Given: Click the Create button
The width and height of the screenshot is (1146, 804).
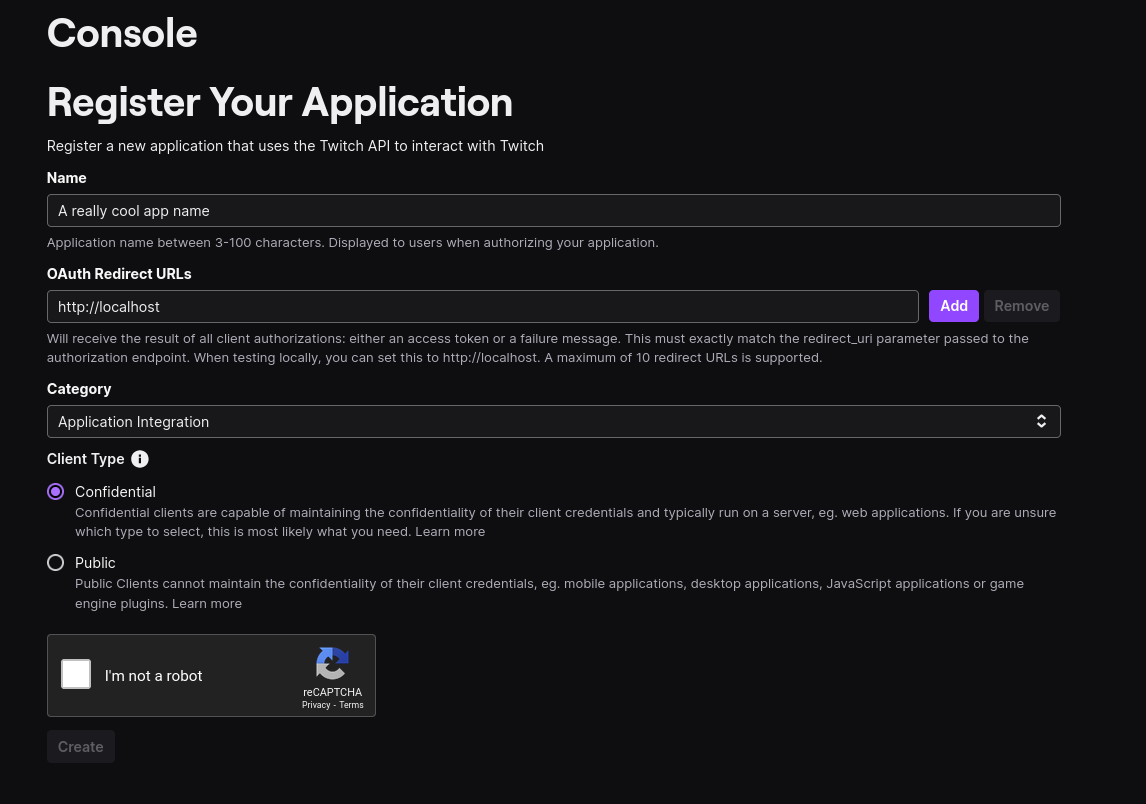Looking at the screenshot, I should 80,747.
